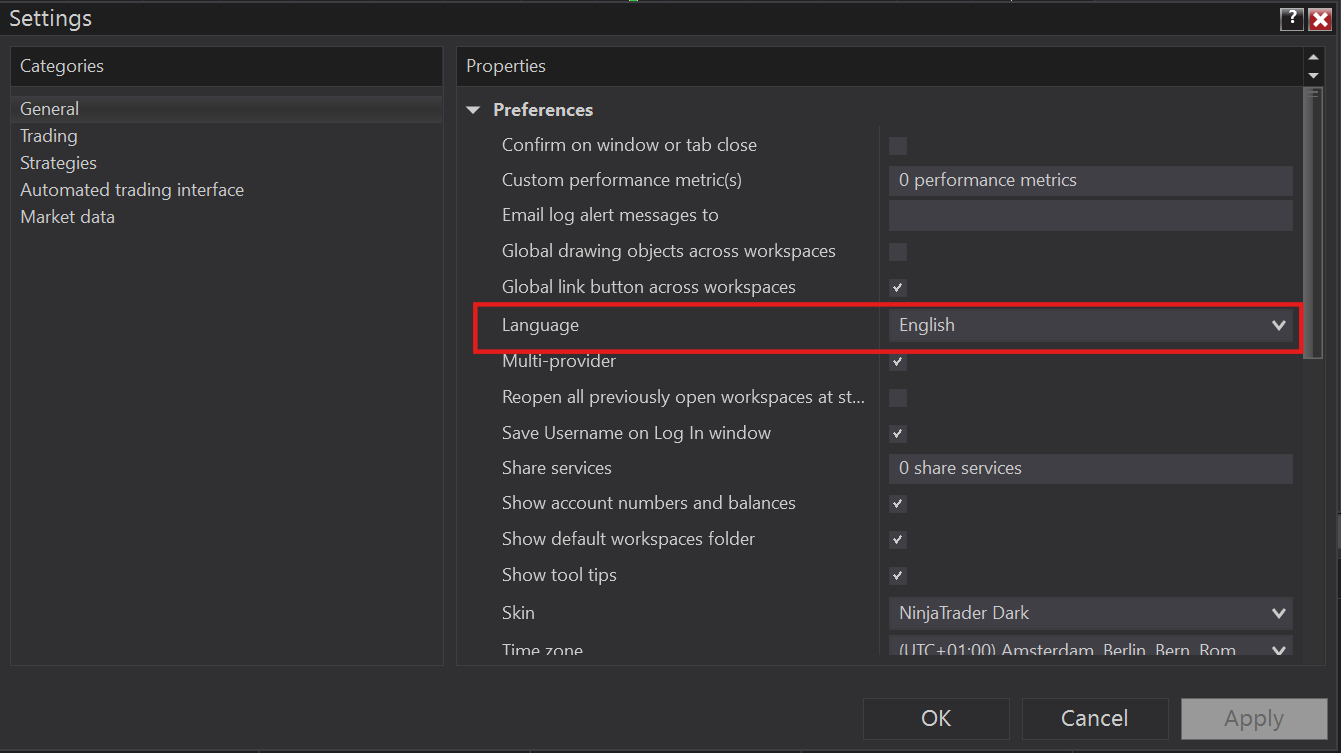Turn off "Show default workspaces folder"
Screen dimensions: 1341x753
point(897,539)
